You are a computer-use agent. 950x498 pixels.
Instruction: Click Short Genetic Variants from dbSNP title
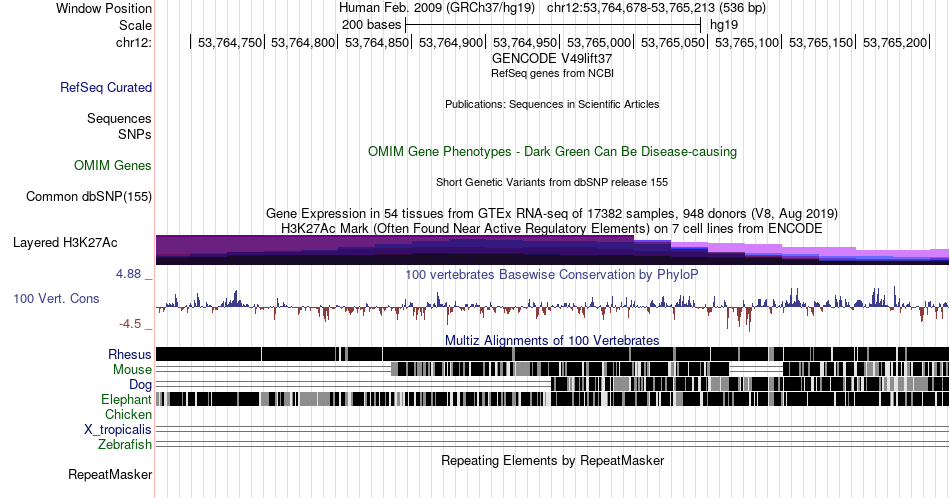tap(552, 182)
